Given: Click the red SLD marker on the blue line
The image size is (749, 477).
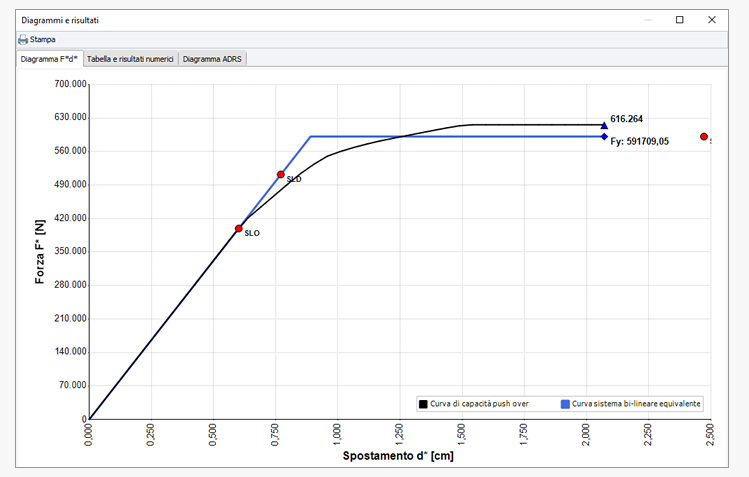Looking at the screenshot, I should 281,174.
